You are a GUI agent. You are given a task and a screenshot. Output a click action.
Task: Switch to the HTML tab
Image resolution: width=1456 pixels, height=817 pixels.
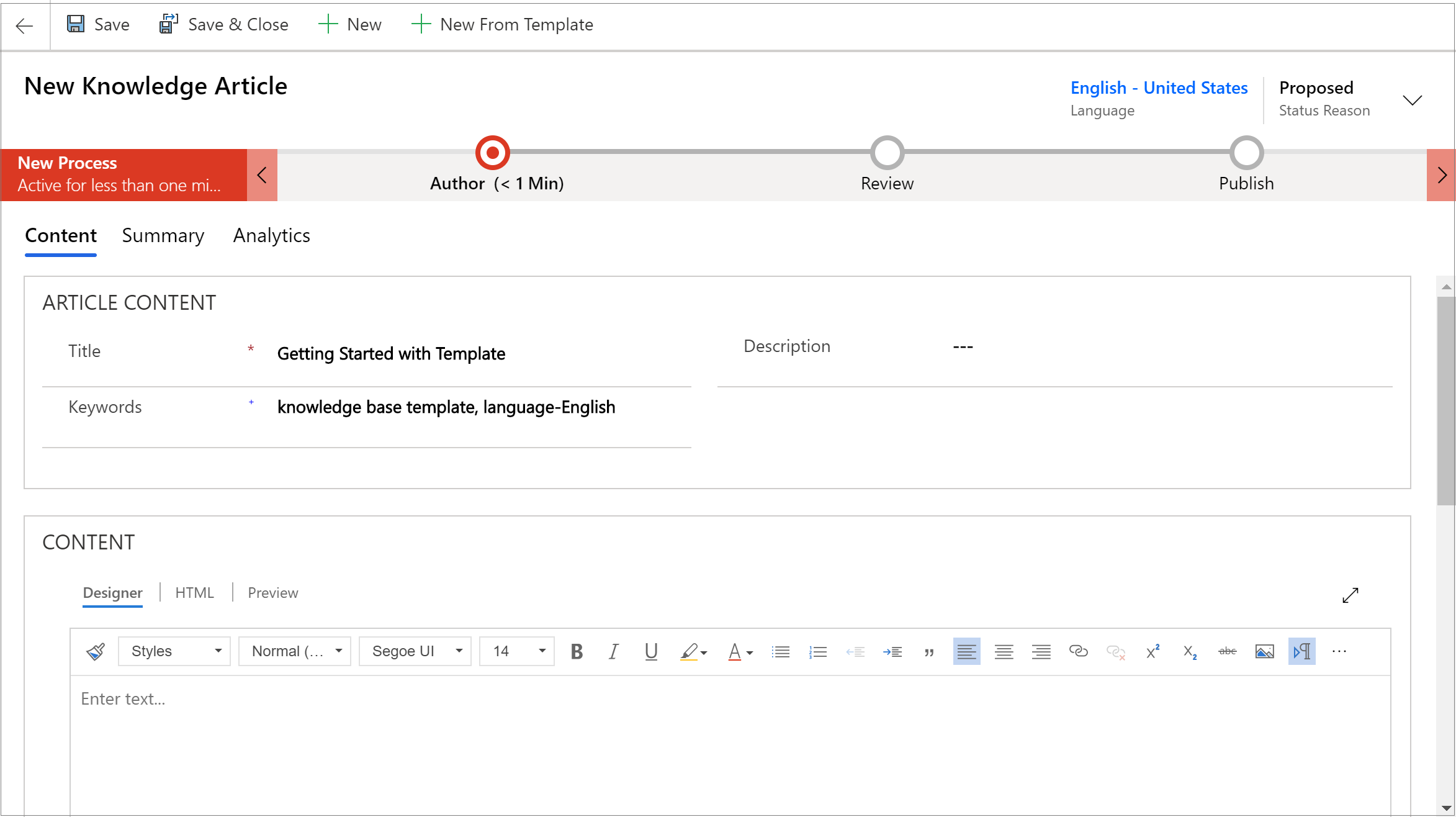click(x=194, y=592)
